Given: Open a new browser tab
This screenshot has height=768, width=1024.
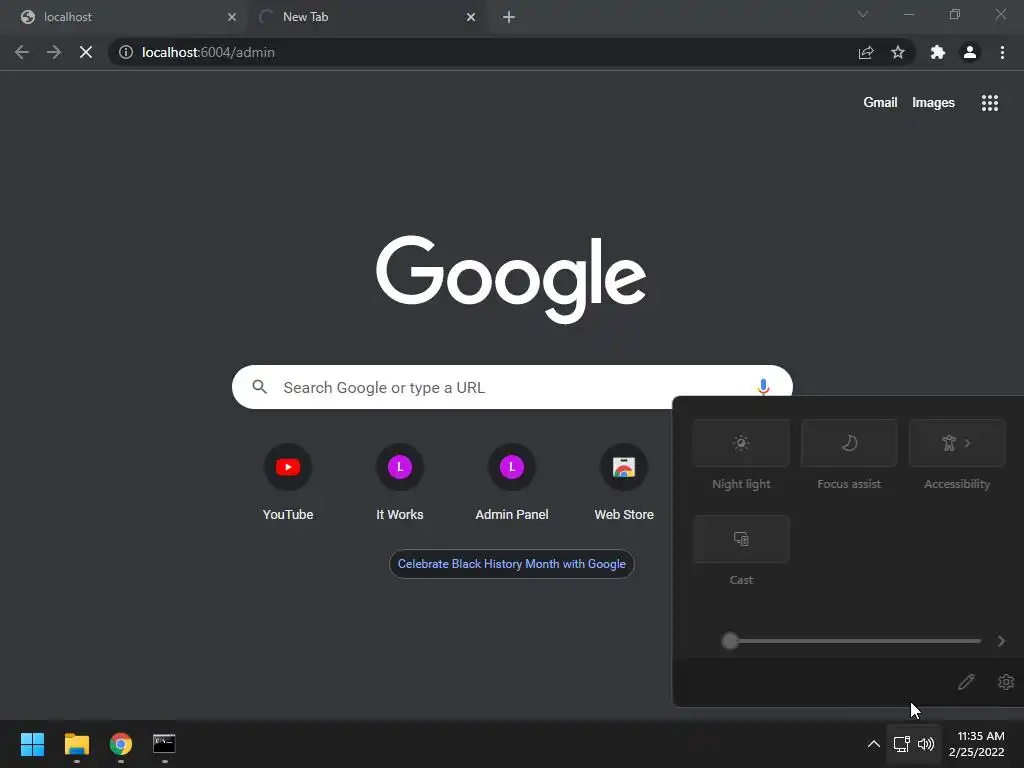Looking at the screenshot, I should (x=509, y=17).
